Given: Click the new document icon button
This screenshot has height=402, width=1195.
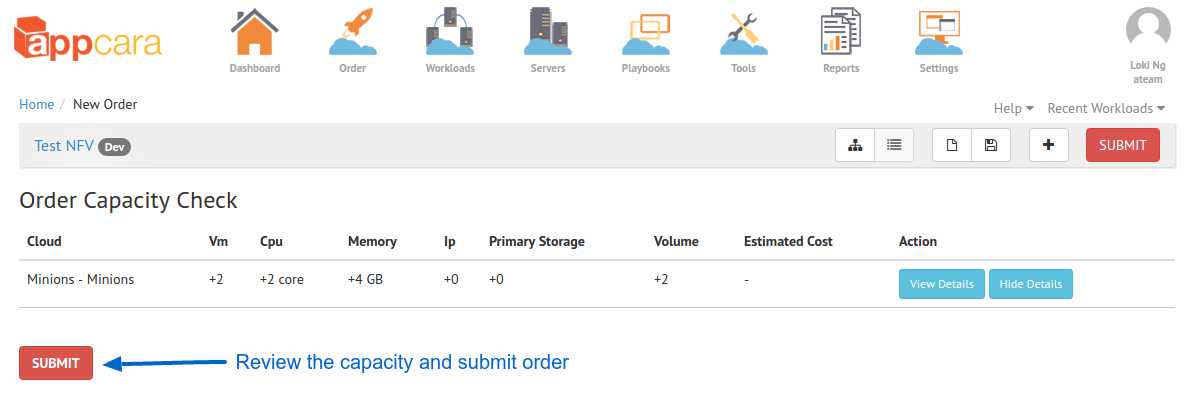Looking at the screenshot, I should [952, 145].
